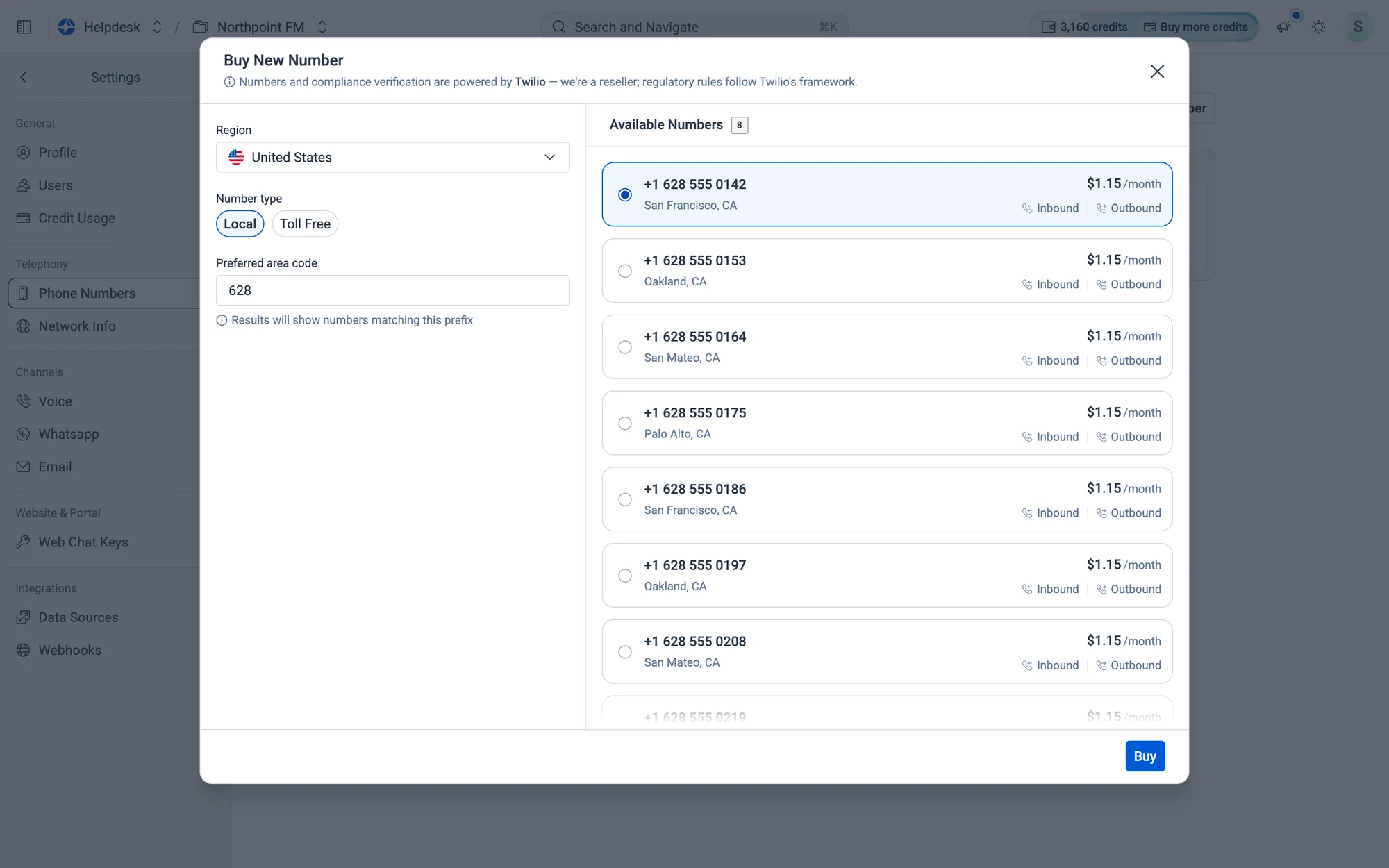Open the announcements megaphone icon
The image size is (1389, 868).
tap(1283, 27)
